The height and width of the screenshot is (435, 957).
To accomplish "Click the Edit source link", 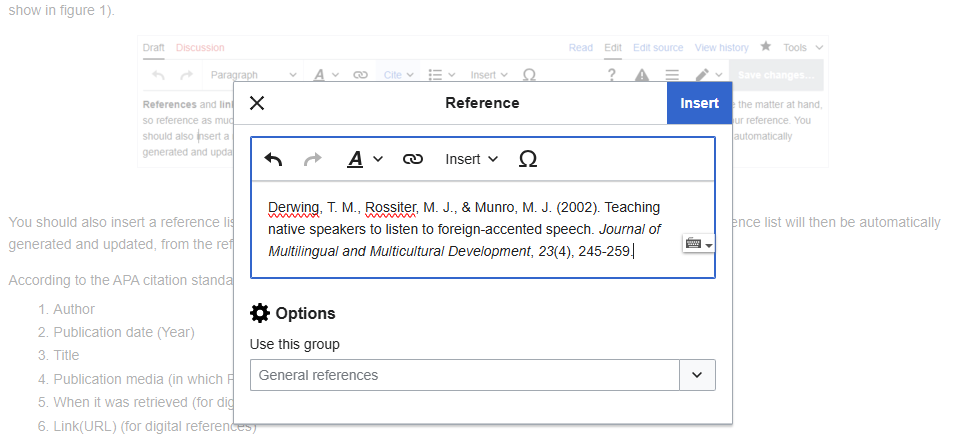I will click(658, 48).
